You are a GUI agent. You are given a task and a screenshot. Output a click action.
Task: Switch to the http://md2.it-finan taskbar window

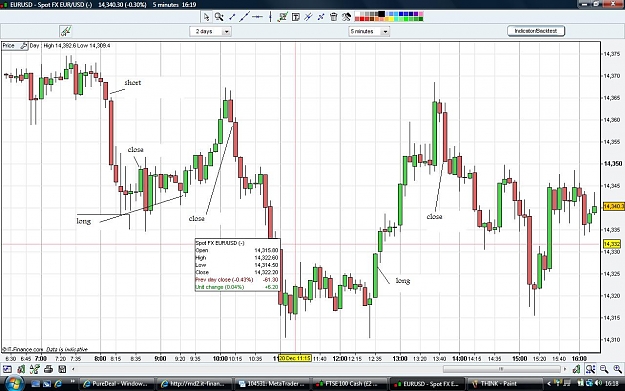pos(193,384)
